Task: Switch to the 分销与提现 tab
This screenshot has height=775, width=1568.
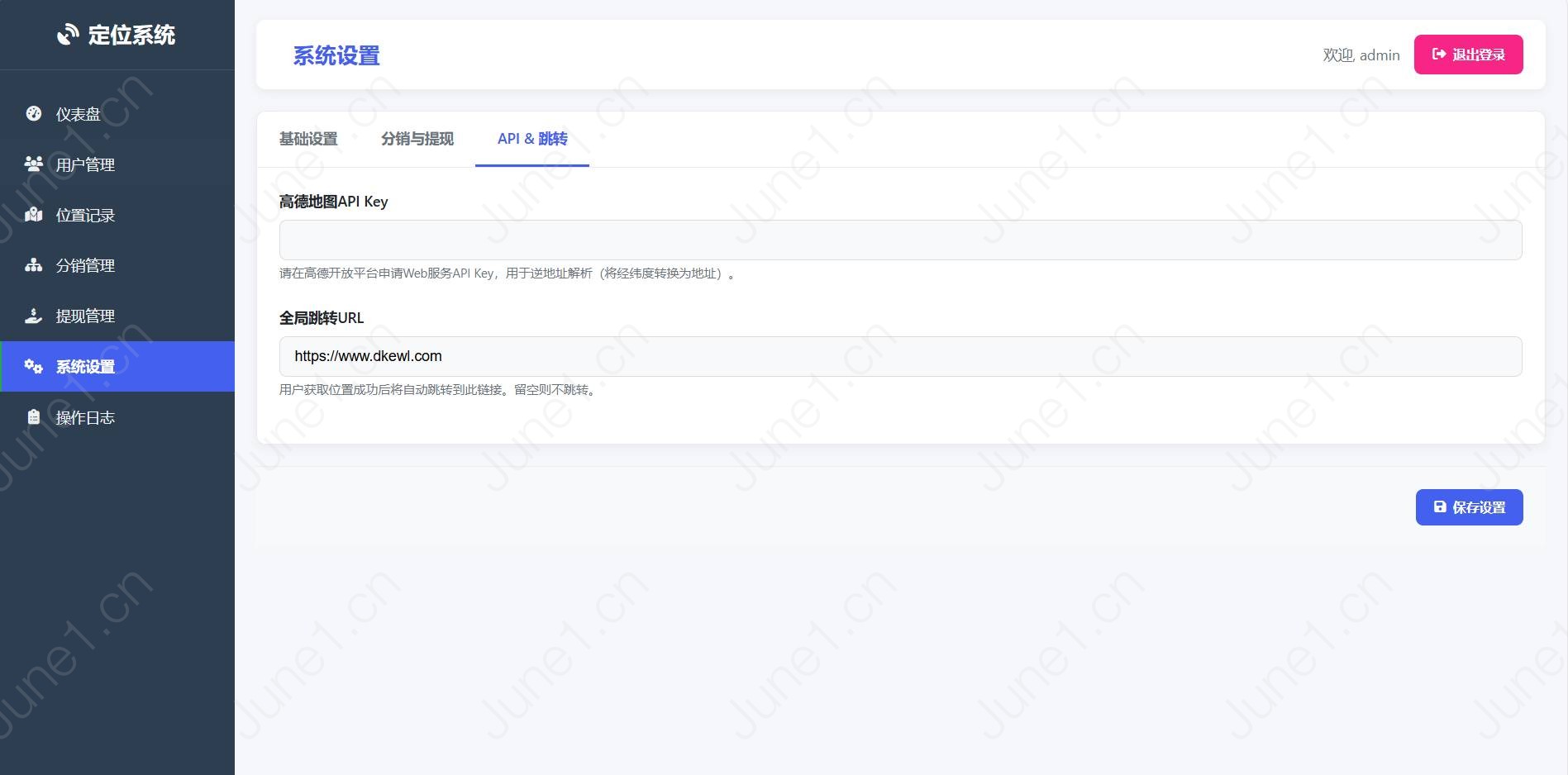Action: coord(417,139)
